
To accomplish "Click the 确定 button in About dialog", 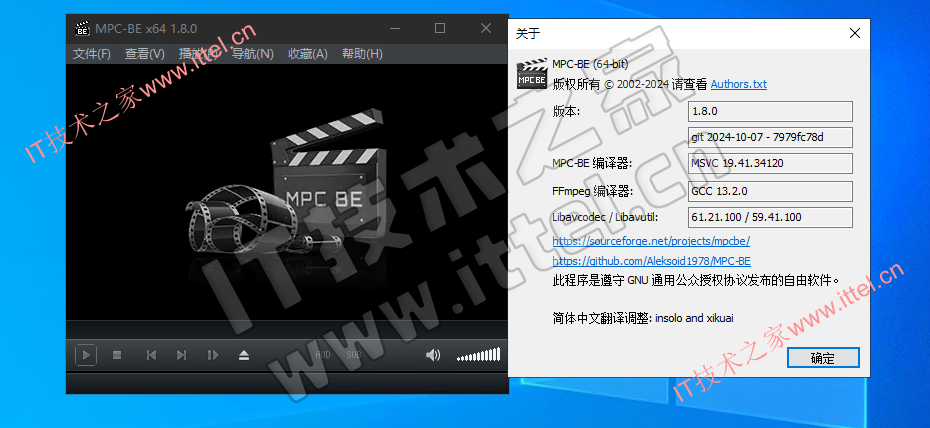I will 823,358.
